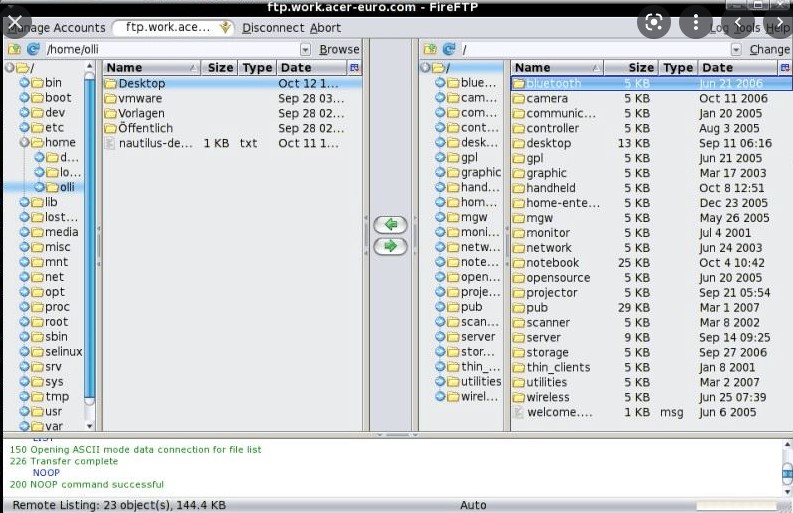Select the opensource folder row
This screenshot has height=513, width=793.
651,278
